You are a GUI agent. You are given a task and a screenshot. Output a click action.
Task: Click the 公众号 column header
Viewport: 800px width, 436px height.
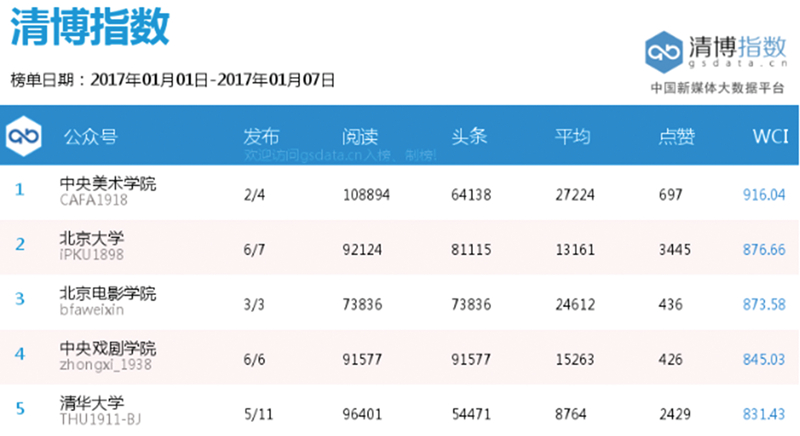tap(90, 136)
